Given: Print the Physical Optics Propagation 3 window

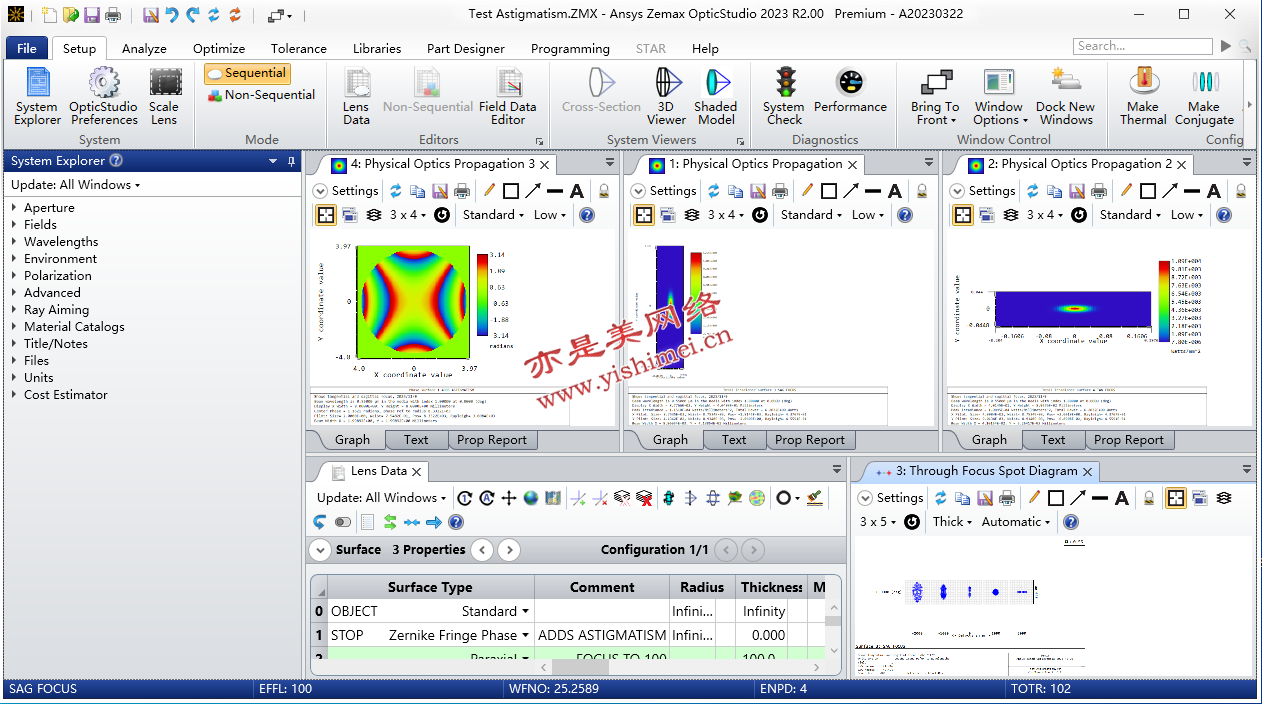Looking at the screenshot, I should point(462,191).
